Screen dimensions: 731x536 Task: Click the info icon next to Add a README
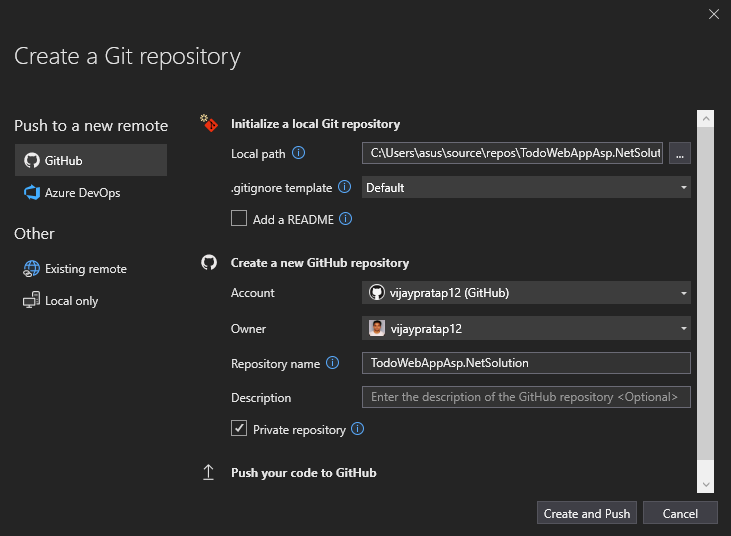345,219
